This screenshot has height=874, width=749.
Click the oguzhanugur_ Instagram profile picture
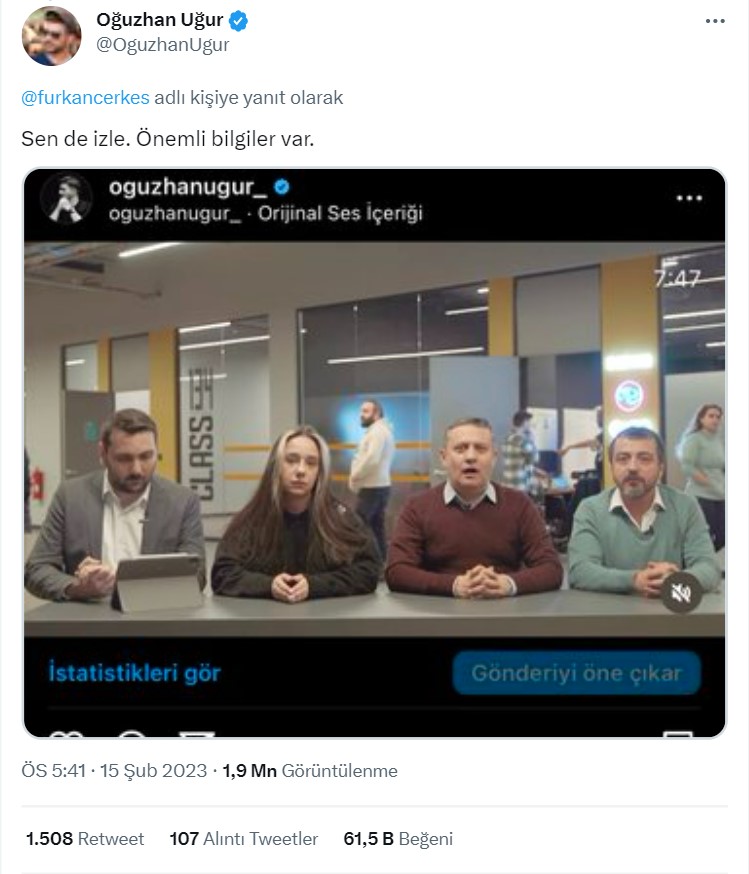pos(66,199)
